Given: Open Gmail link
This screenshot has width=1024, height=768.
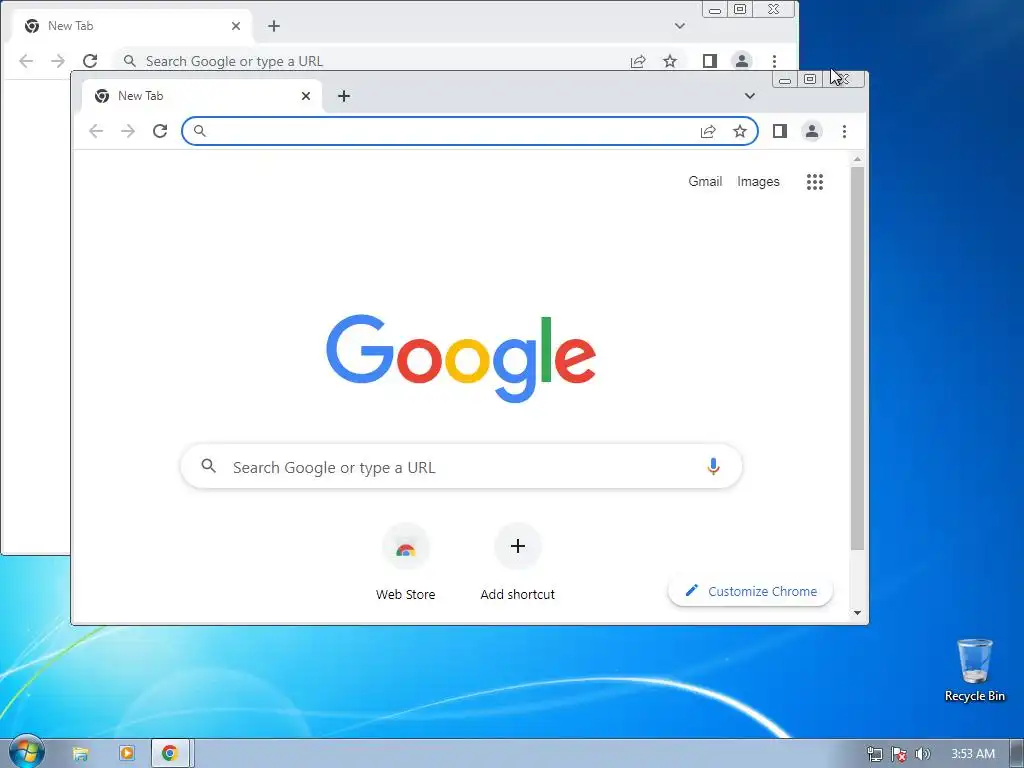Looking at the screenshot, I should coord(705,182).
